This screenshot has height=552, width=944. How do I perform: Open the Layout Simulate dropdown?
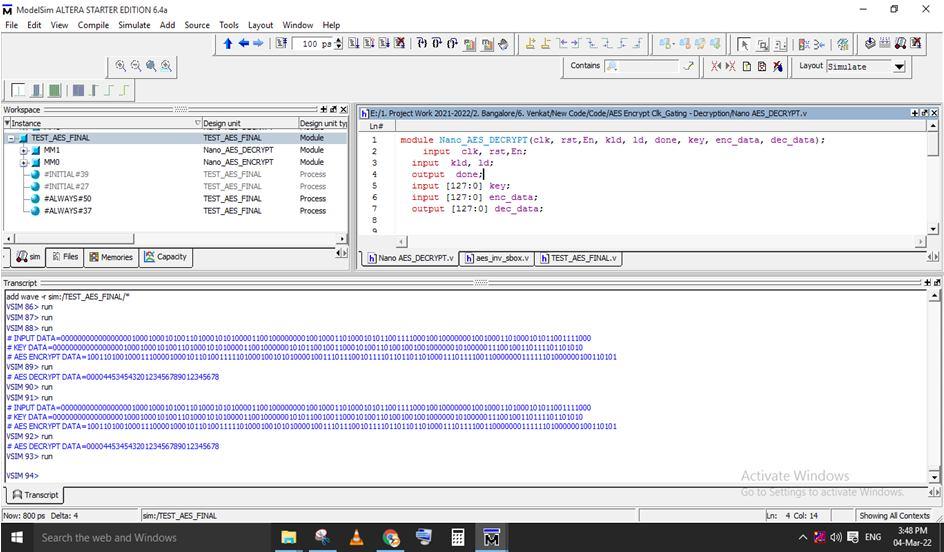pyautogui.click(x=898, y=67)
